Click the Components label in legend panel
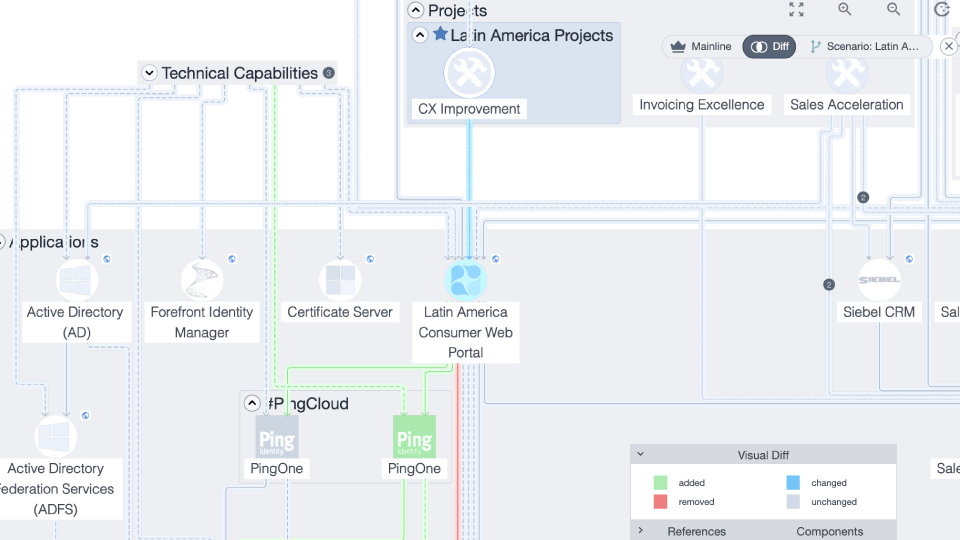This screenshot has height=540, width=960. point(830,531)
